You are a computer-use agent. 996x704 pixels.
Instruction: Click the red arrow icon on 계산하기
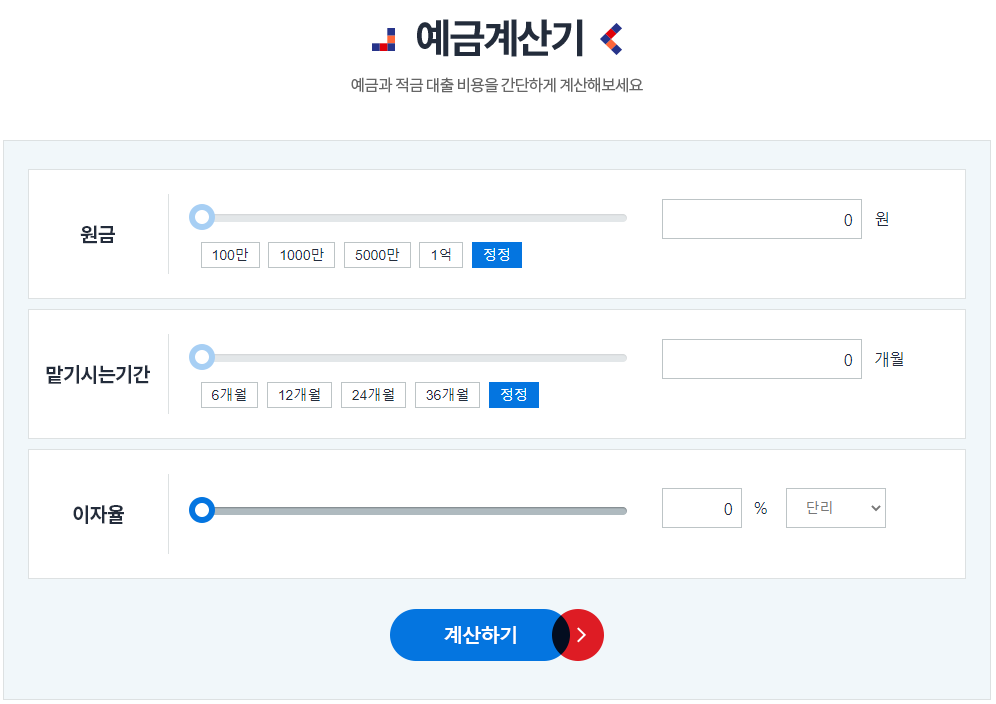578,635
